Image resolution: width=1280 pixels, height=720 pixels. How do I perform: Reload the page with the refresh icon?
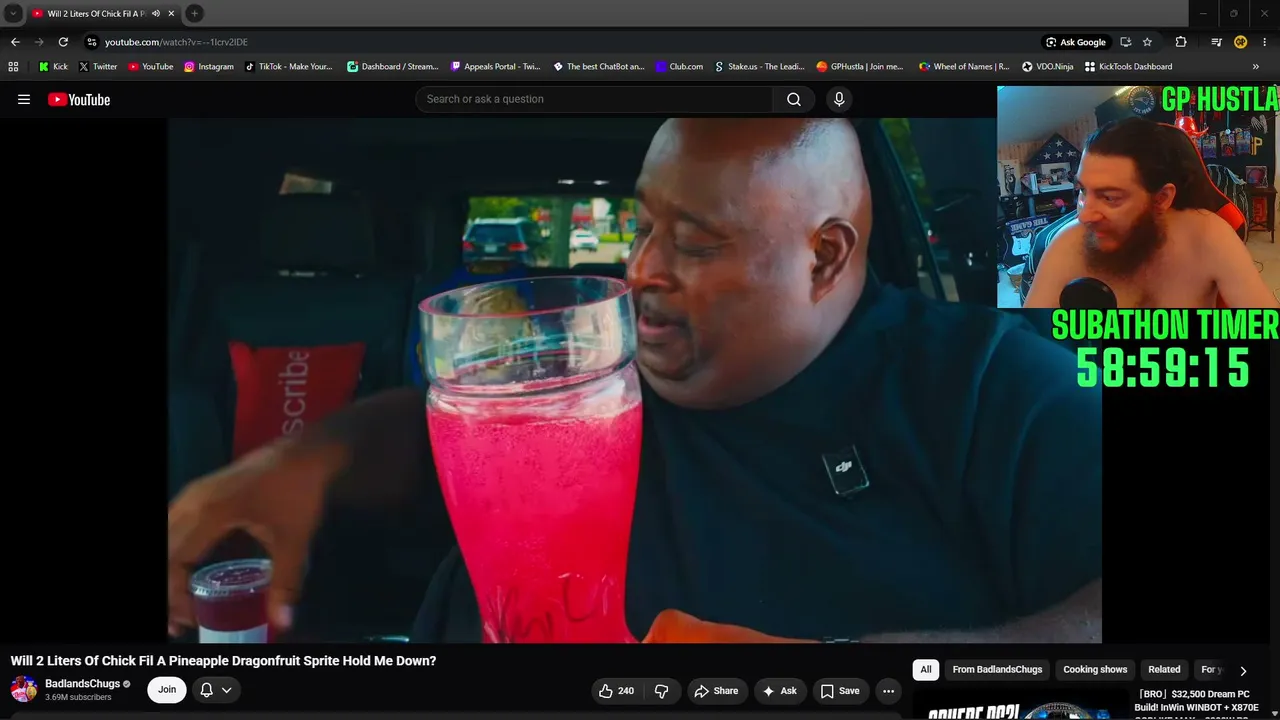point(63,42)
